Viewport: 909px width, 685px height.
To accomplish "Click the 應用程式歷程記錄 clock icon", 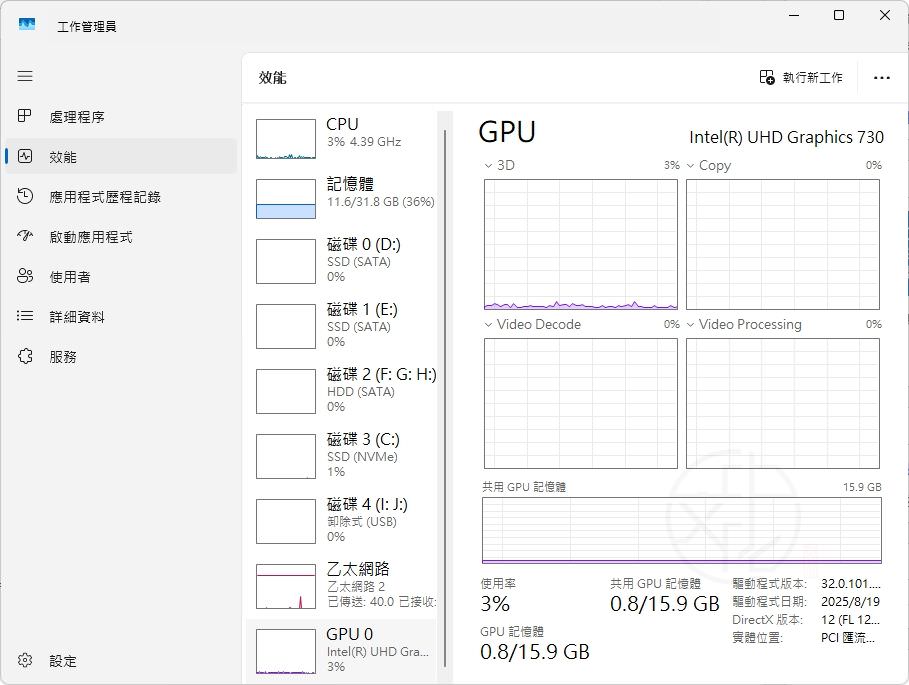I will (25, 196).
